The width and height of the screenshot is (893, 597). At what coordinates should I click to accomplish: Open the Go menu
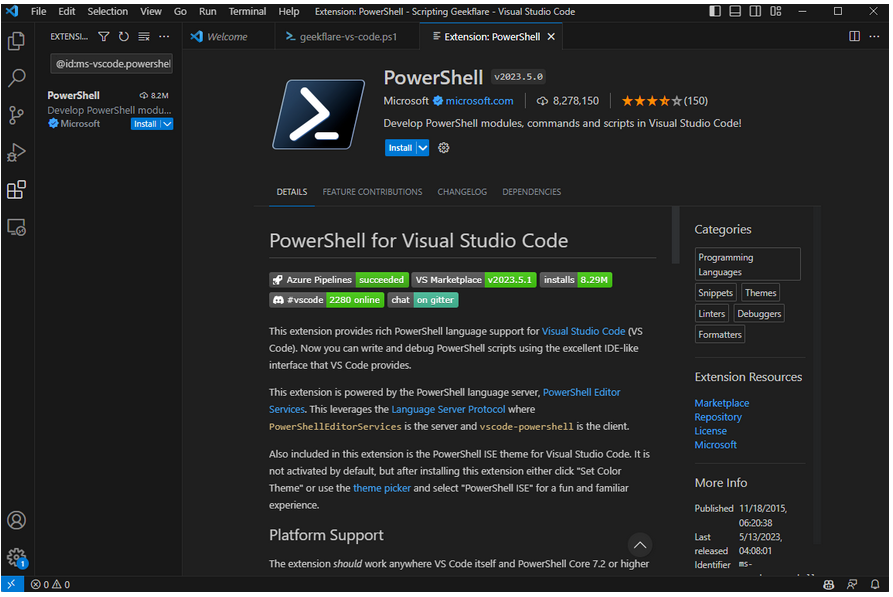pos(180,11)
